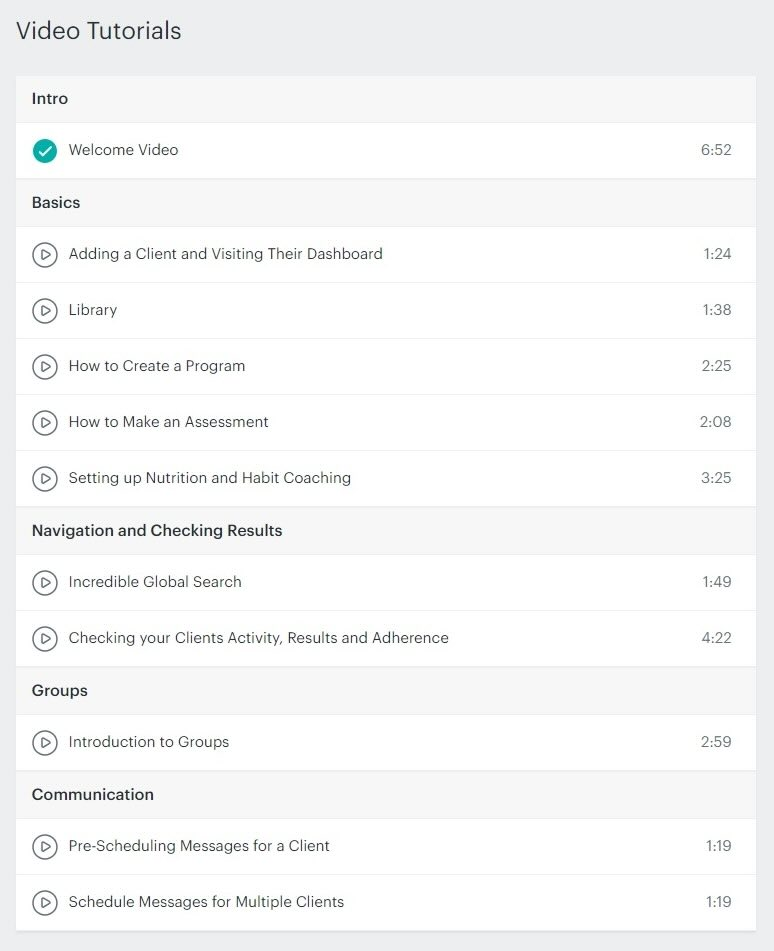
Task: Play icon for Pre-Scheduling Messages for a Client
Action: pyautogui.click(x=45, y=847)
